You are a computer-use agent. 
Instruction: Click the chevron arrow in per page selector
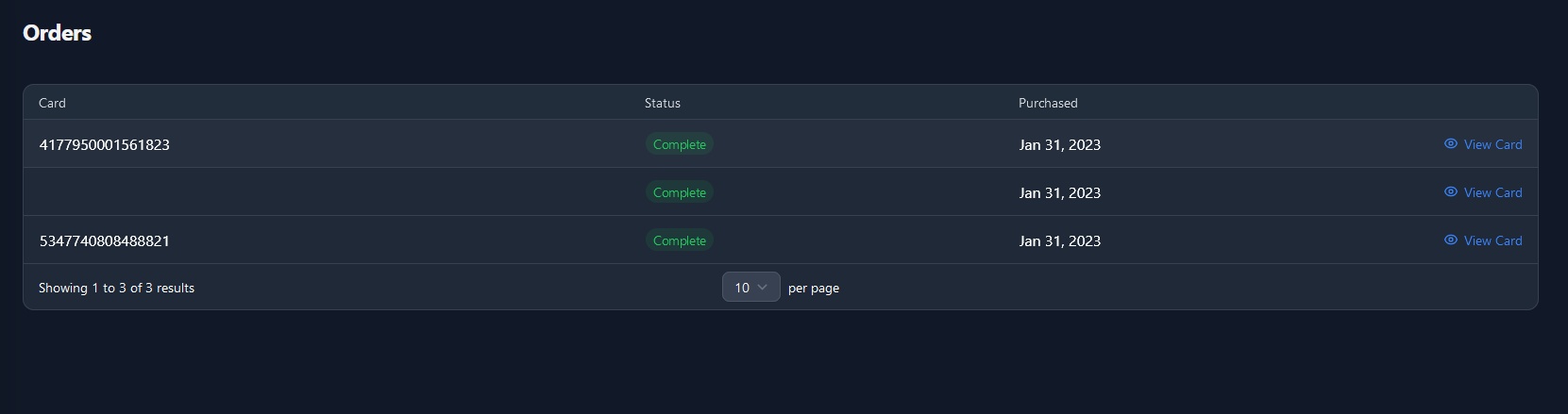(x=763, y=288)
